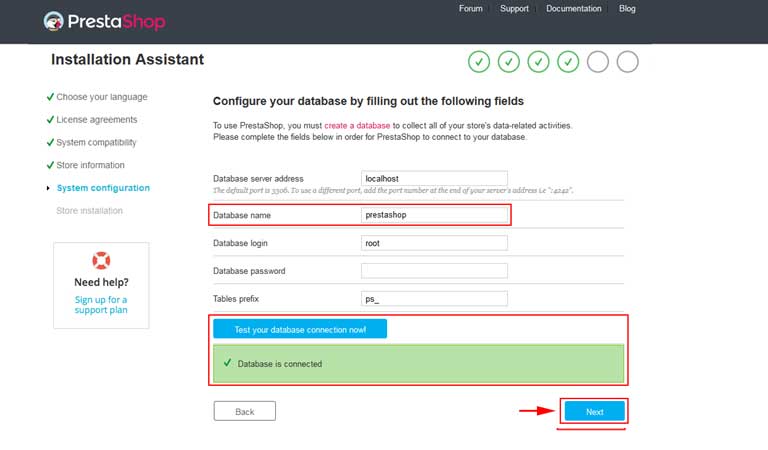768x450 pixels.
Task: Click the 'Tables prefix' label
Action: tap(236, 299)
